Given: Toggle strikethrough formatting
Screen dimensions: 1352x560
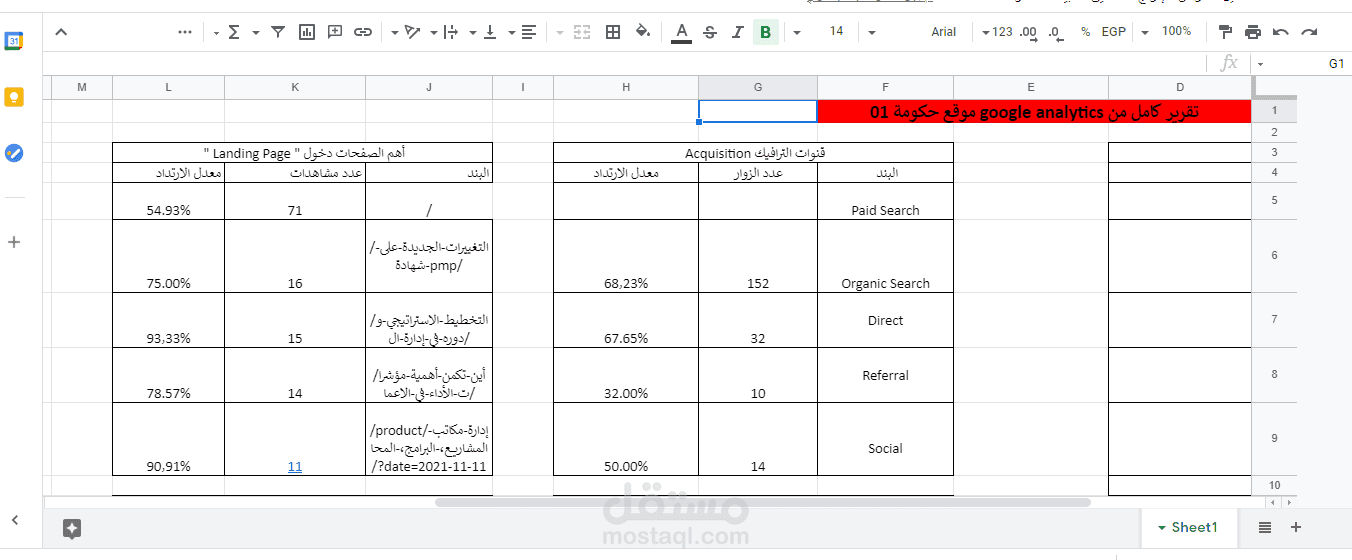Looking at the screenshot, I should 710,32.
